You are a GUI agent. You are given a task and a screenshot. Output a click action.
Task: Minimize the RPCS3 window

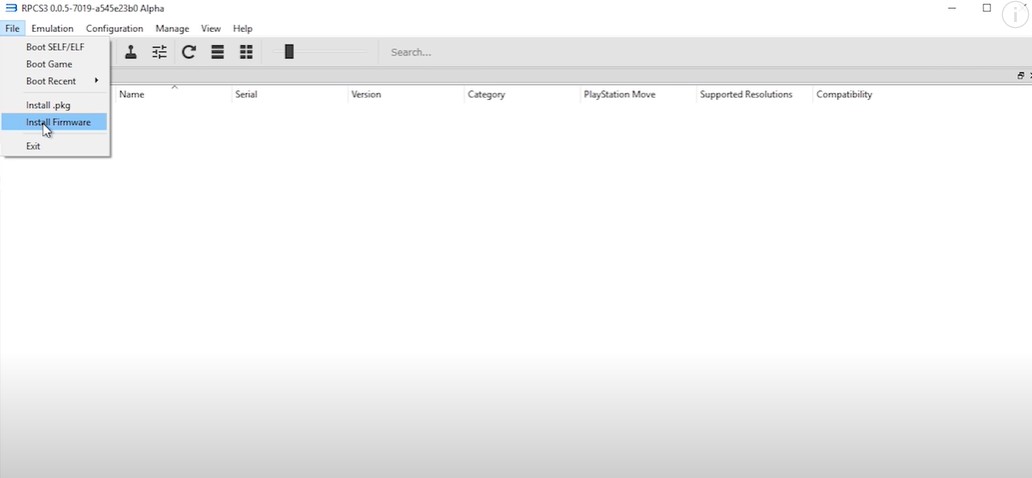click(952, 8)
